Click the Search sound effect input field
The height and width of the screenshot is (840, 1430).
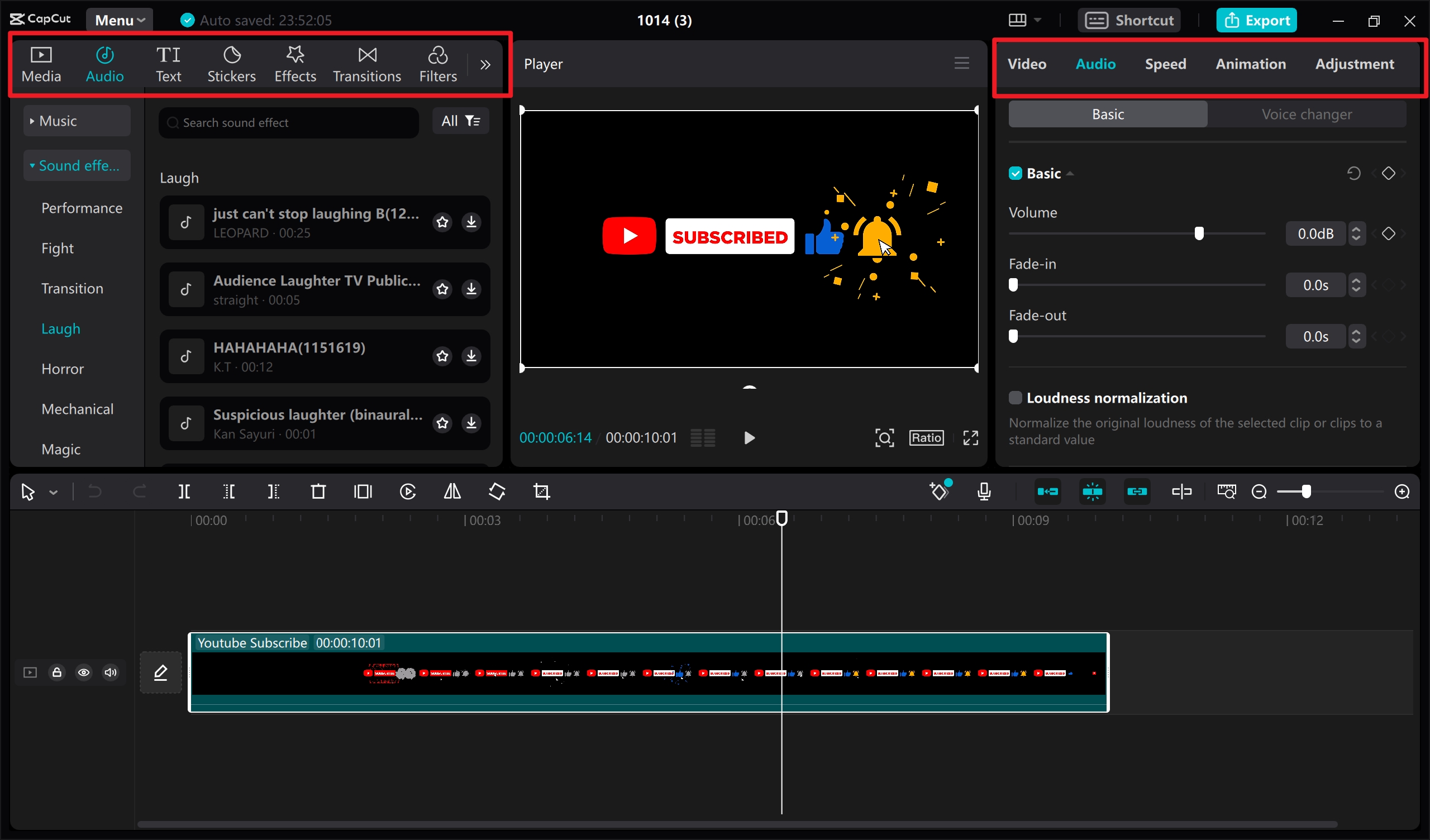288,122
